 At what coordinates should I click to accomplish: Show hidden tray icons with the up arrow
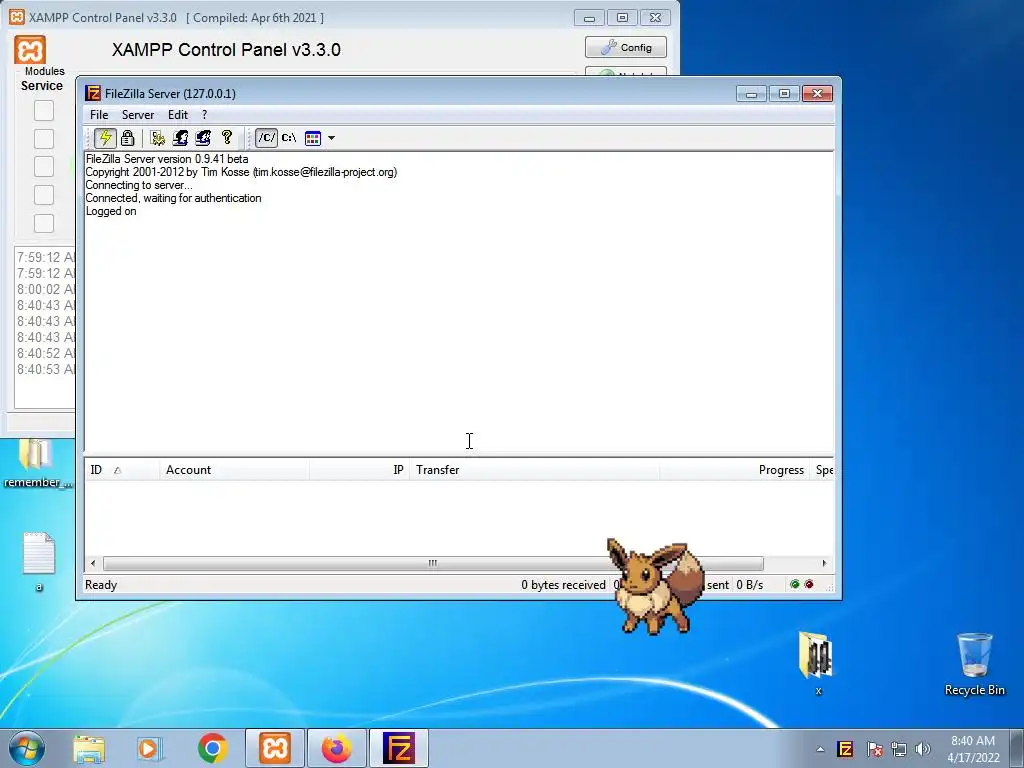[820, 749]
